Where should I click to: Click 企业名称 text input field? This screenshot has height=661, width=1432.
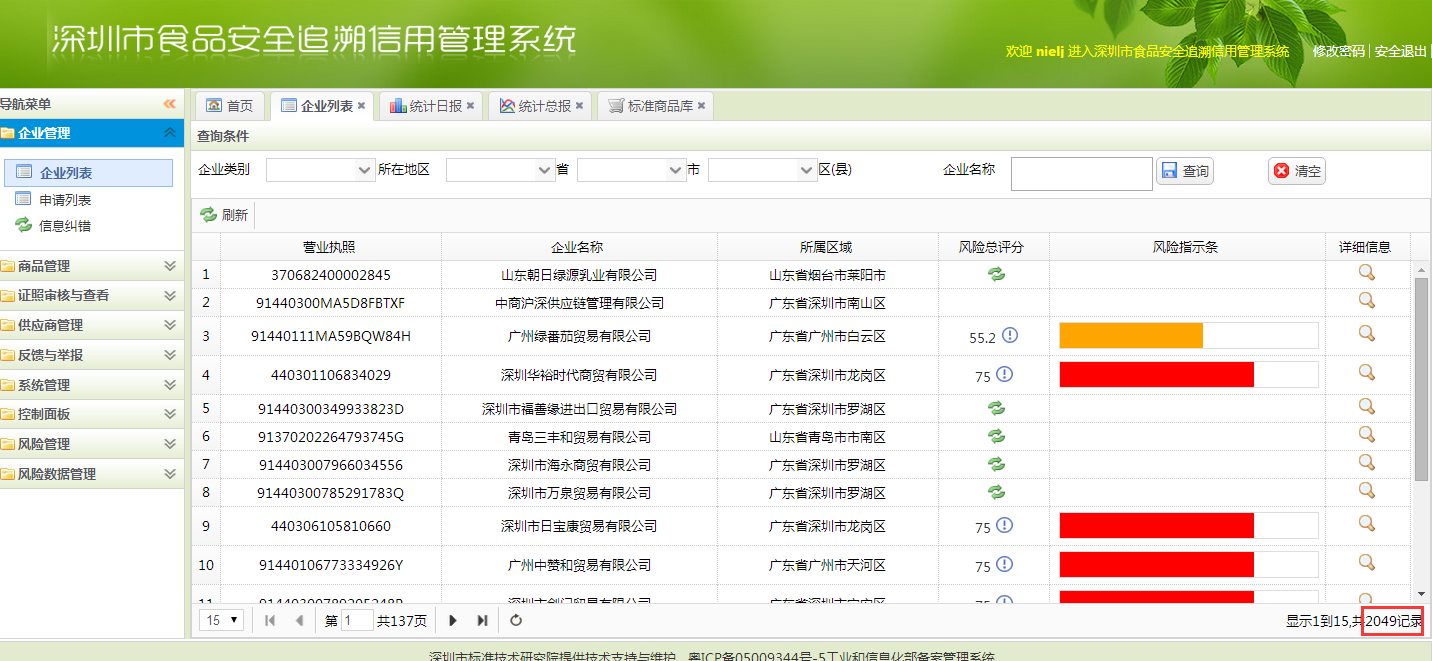tap(1081, 174)
